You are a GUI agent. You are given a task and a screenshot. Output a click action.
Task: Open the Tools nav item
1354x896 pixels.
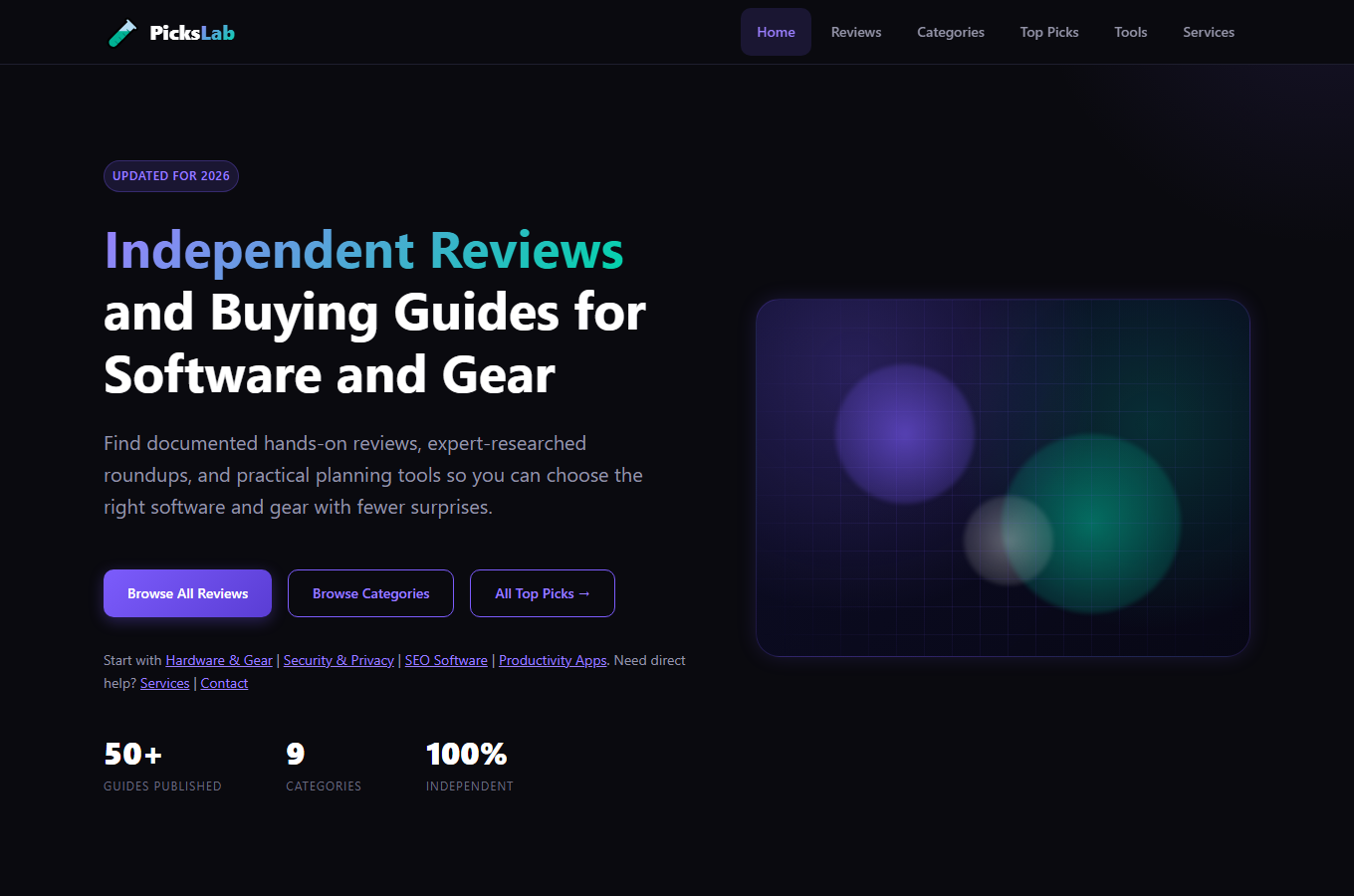[x=1131, y=32]
